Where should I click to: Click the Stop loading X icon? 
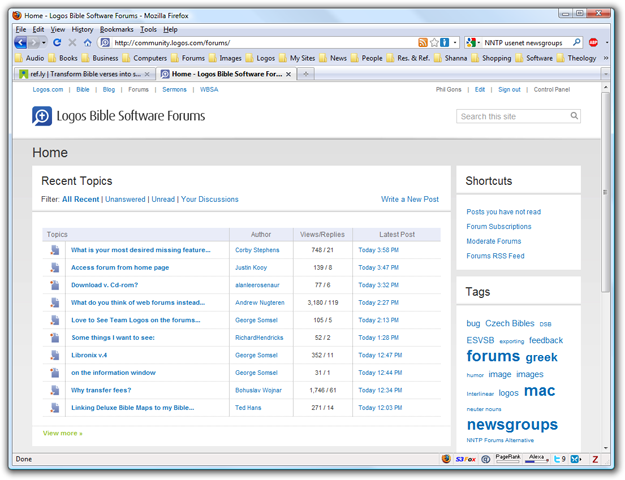click(x=72, y=42)
